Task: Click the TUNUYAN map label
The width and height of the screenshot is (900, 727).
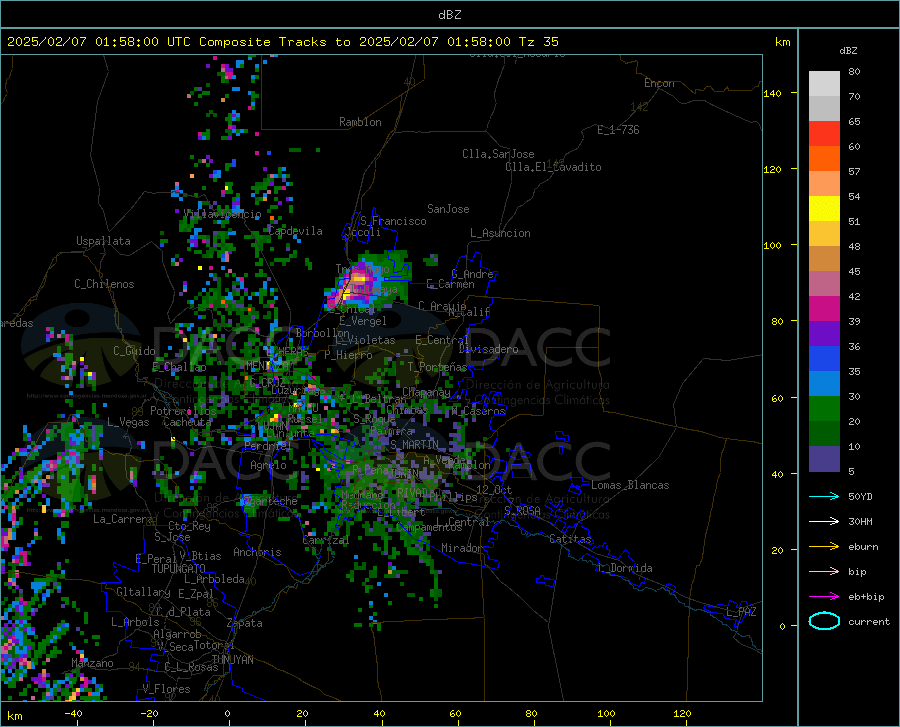Action: coord(232,660)
